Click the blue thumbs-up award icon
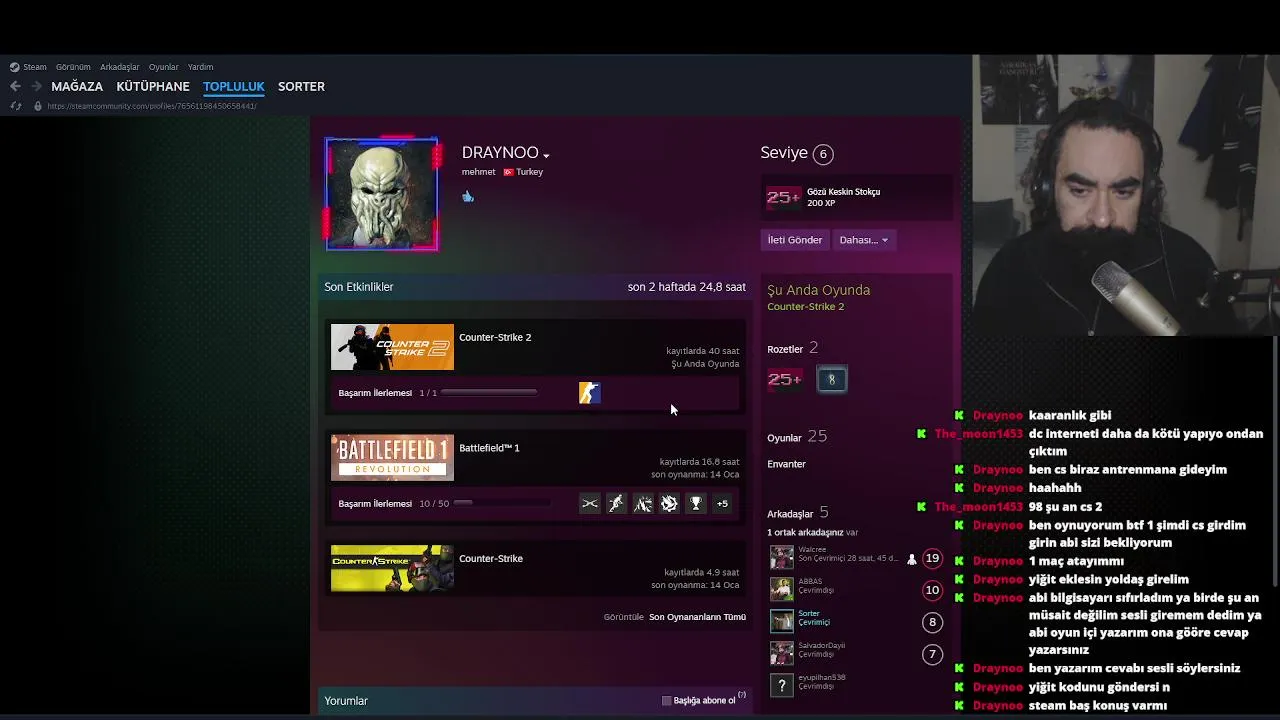The width and height of the screenshot is (1280, 720). (467, 196)
